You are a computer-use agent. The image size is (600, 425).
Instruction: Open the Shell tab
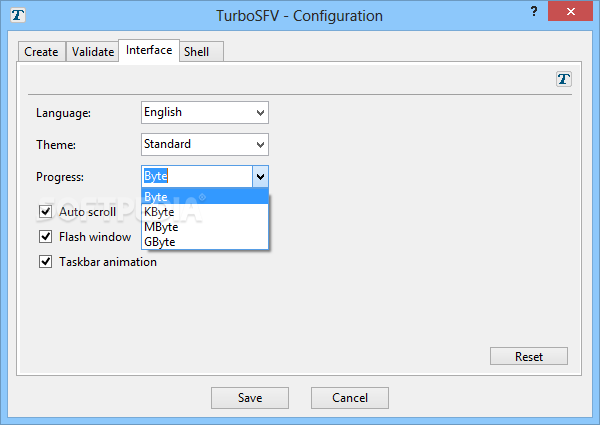[x=201, y=51]
